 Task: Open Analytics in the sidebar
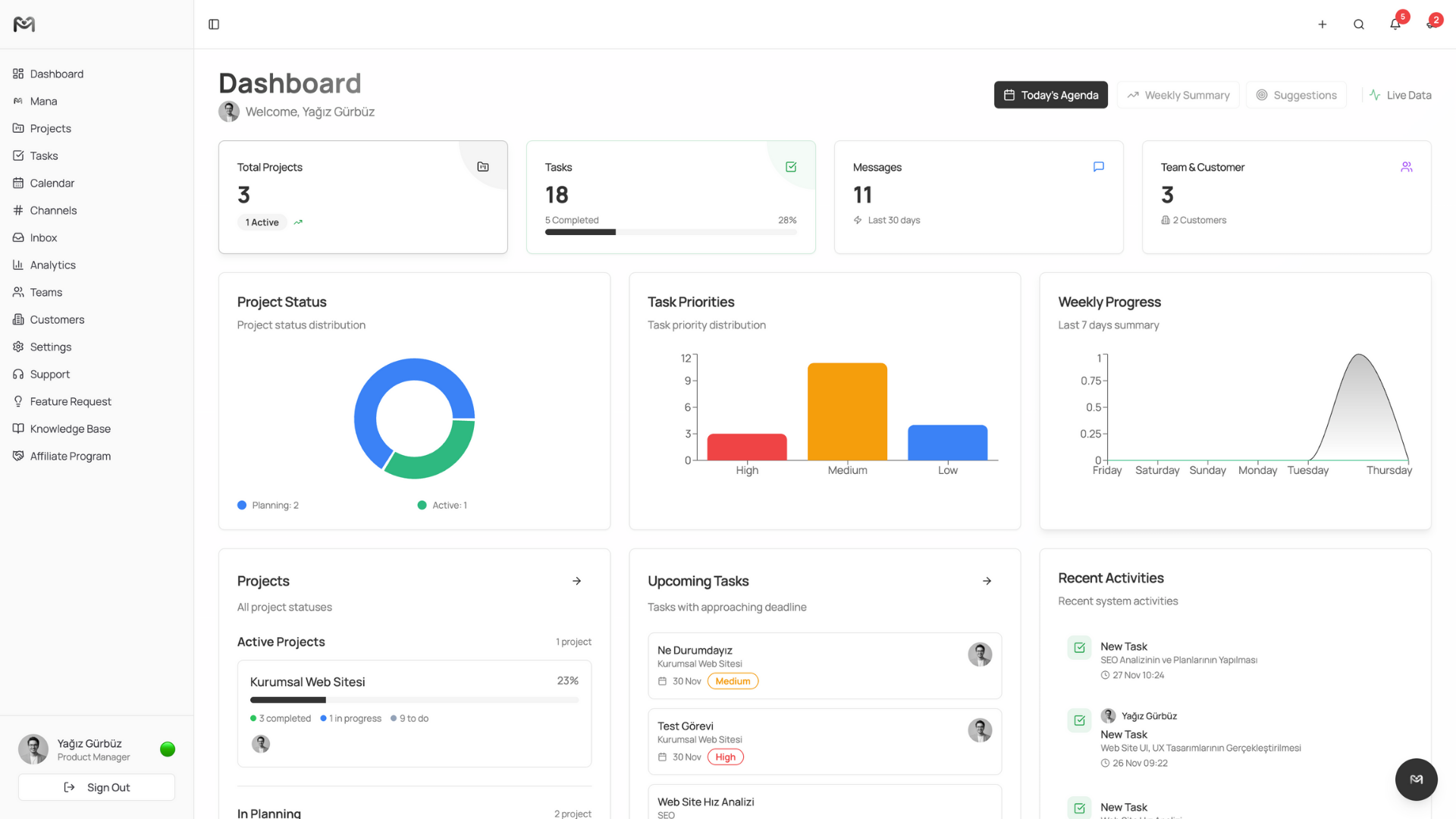pyautogui.click(x=52, y=265)
